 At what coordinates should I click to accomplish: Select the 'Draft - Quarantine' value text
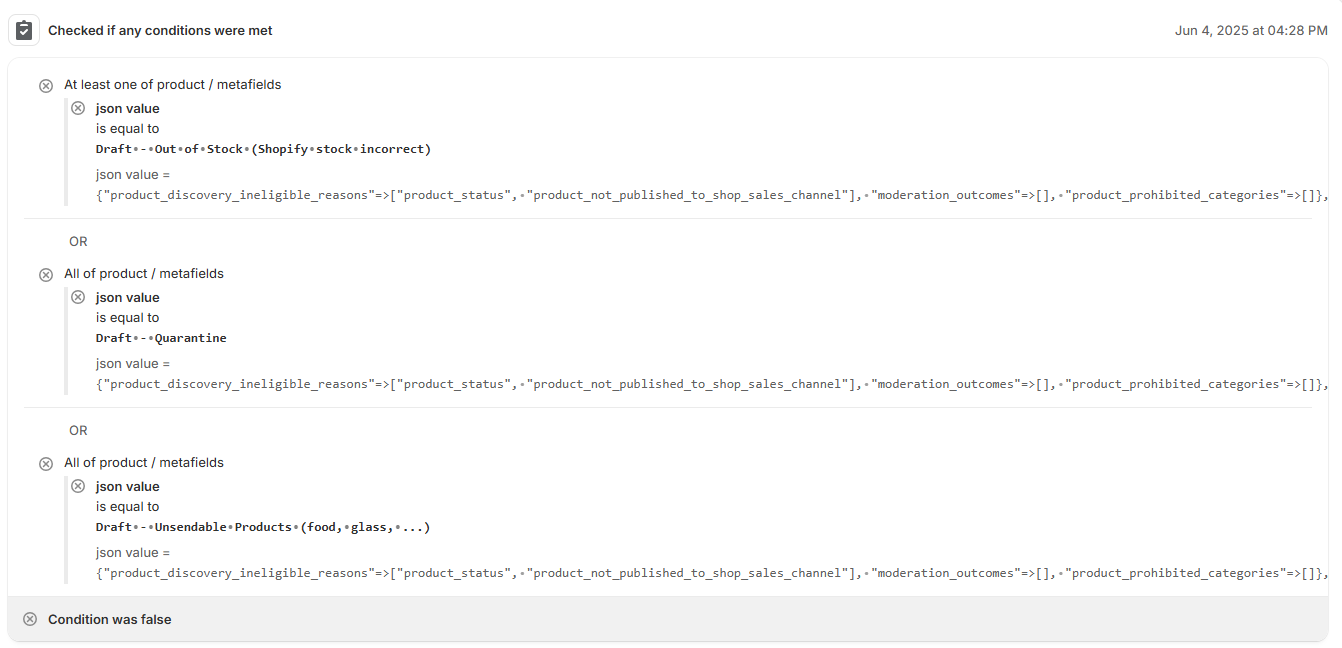[161, 338]
